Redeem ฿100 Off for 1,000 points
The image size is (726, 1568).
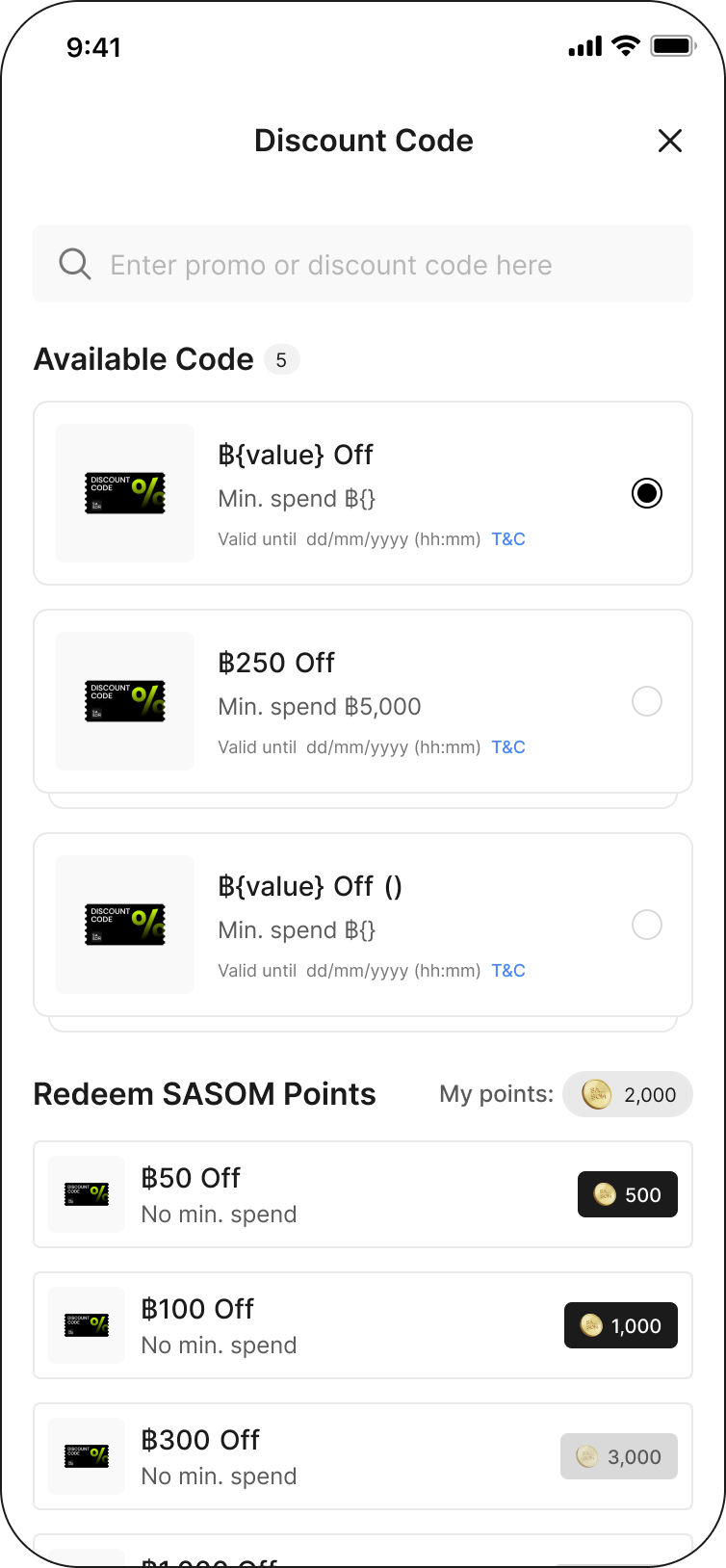coord(621,1325)
